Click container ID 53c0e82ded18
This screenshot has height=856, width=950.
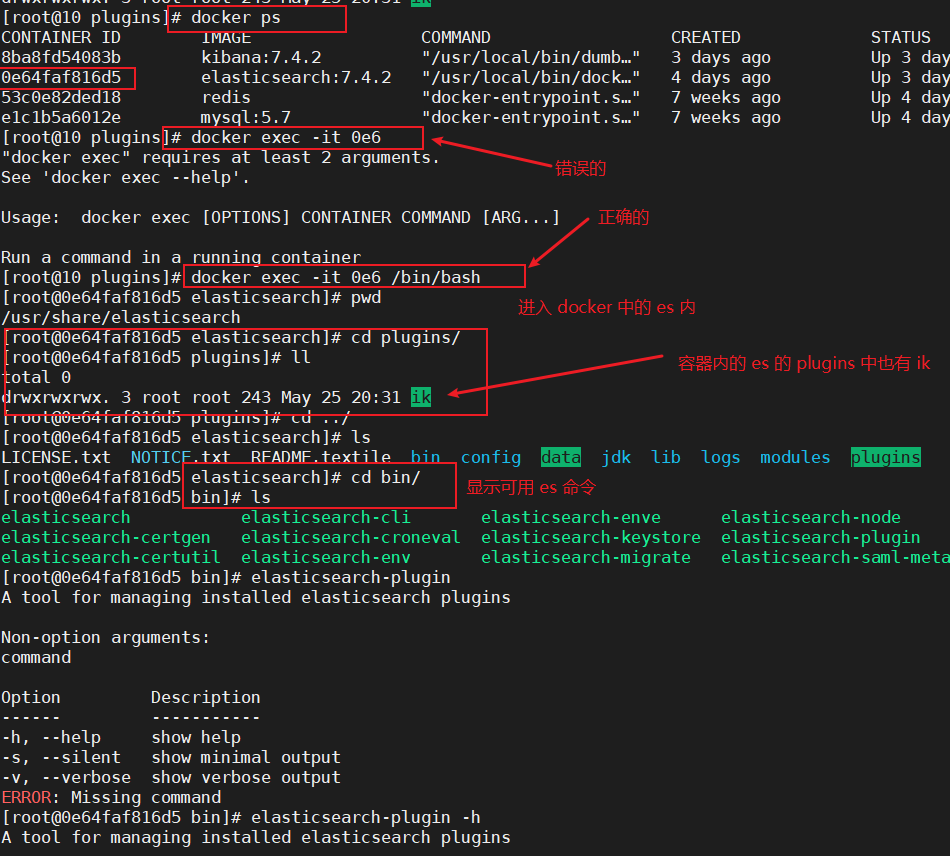point(61,98)
